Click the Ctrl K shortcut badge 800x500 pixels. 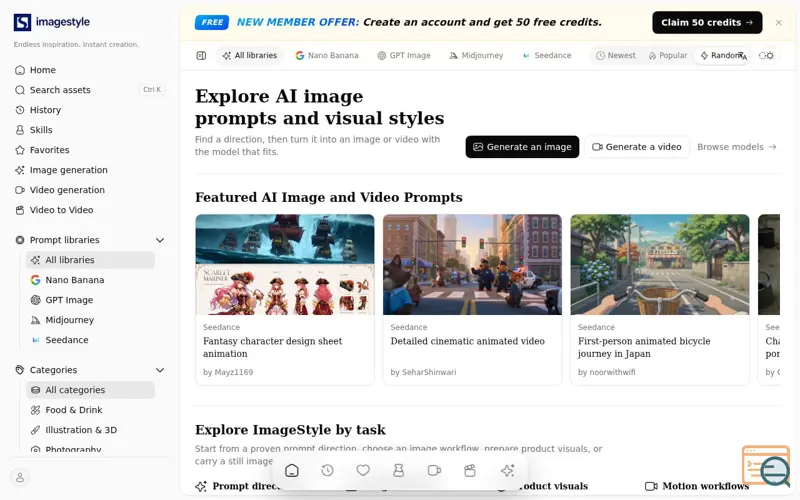coord(152,90)
